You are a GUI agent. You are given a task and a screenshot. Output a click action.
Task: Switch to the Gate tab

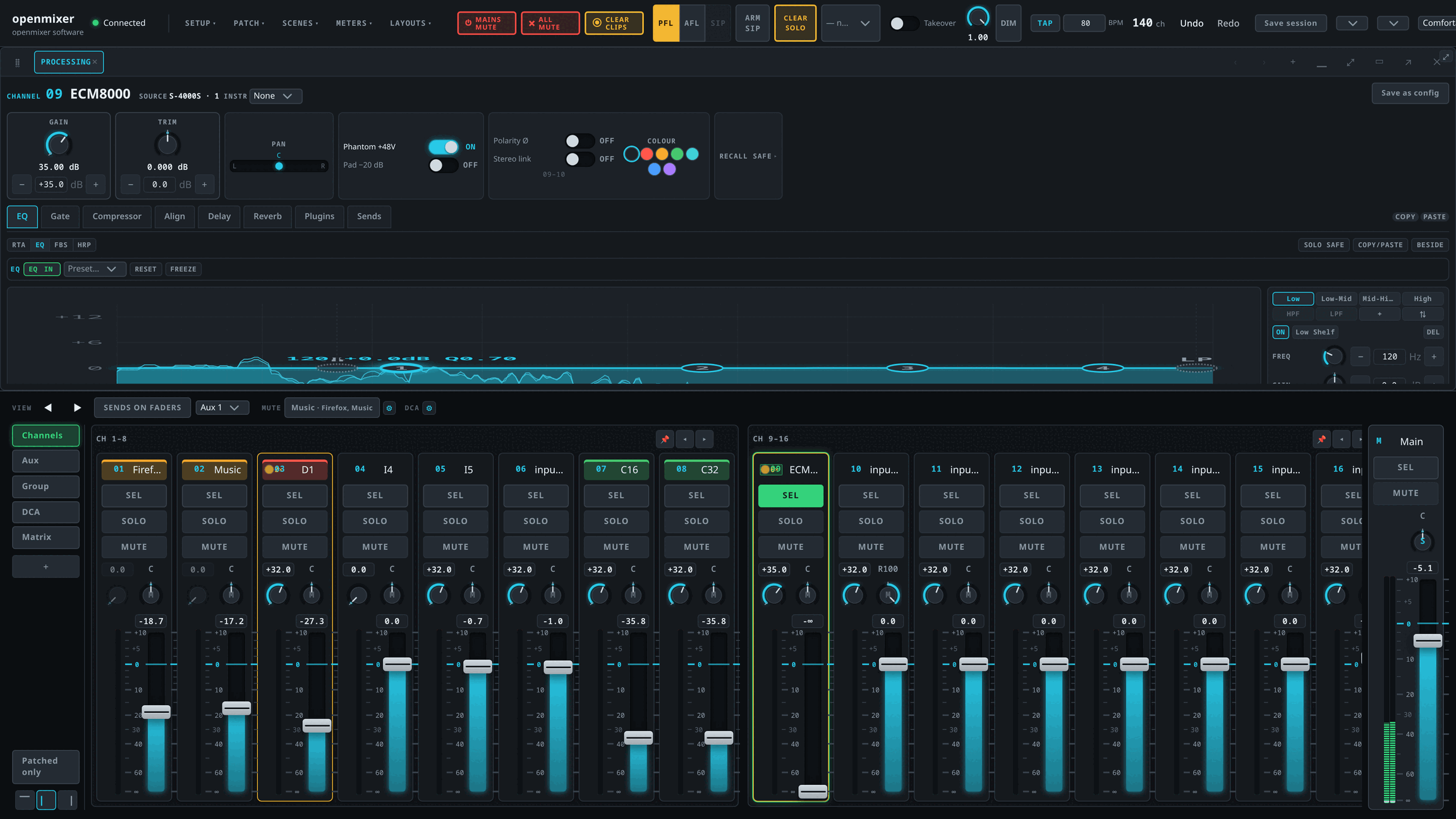point(60,216)
